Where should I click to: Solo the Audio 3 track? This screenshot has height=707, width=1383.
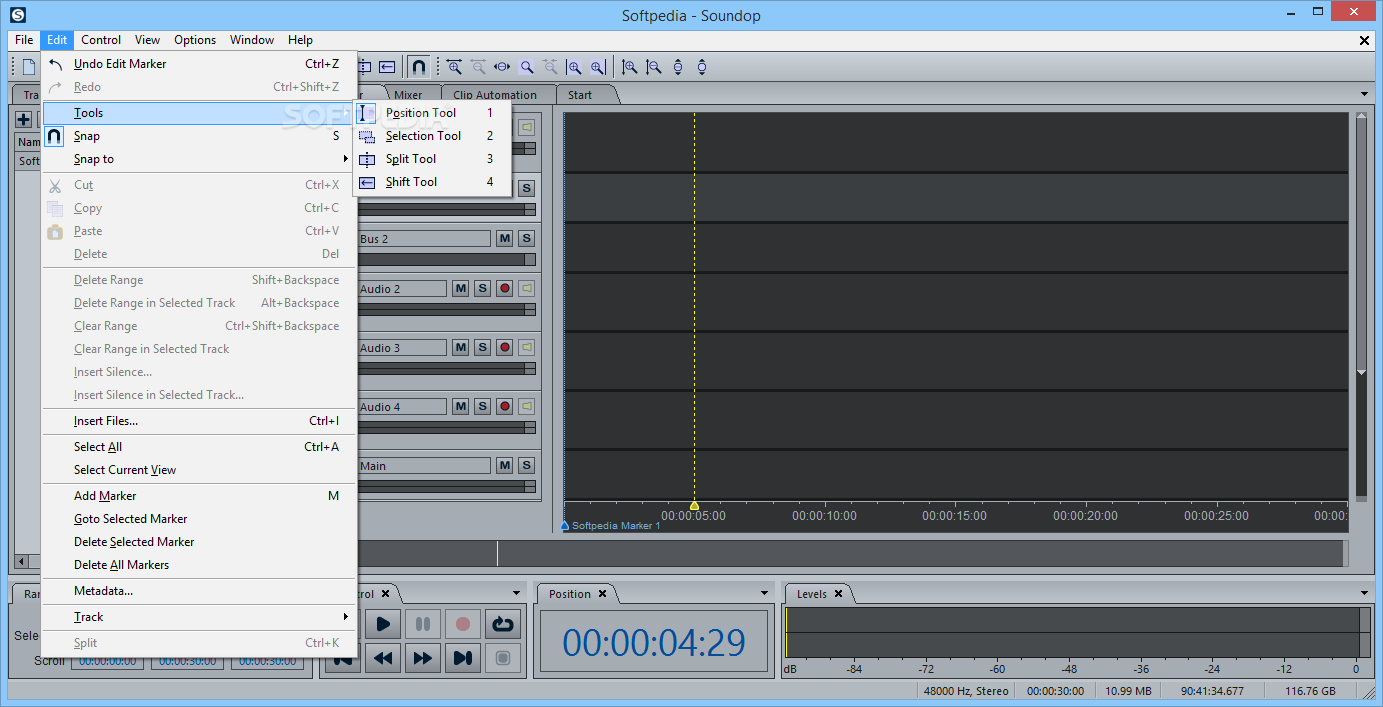pos(482,347)
